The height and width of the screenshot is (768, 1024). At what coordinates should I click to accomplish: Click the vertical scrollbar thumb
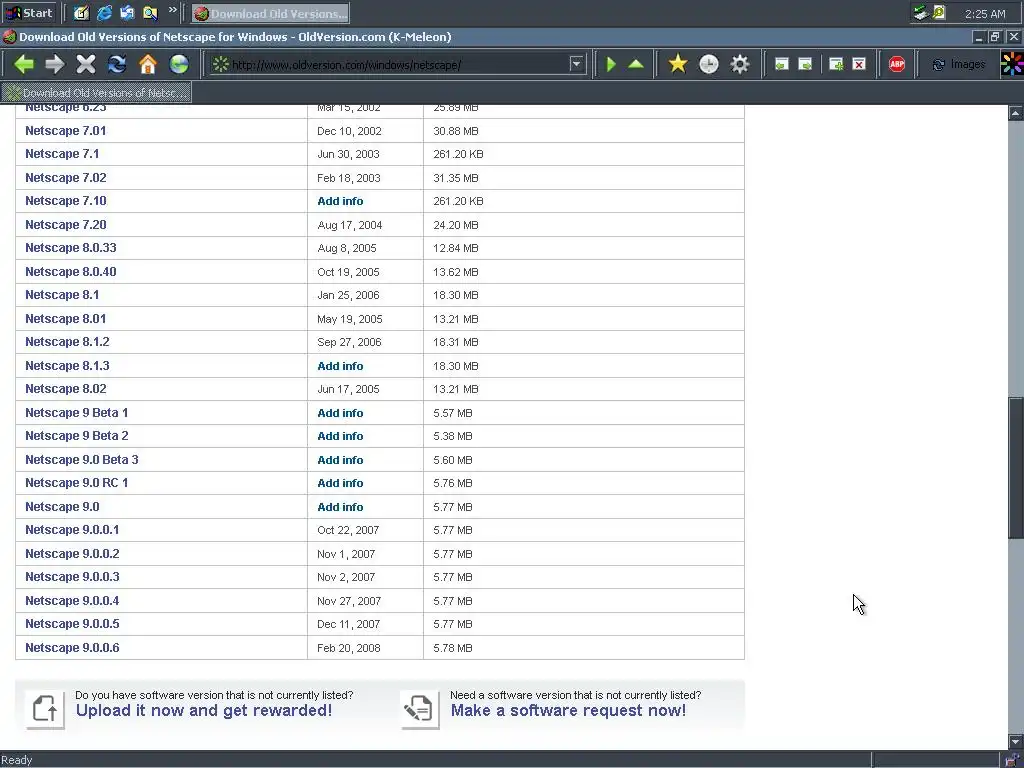[x=1016, y=468]
